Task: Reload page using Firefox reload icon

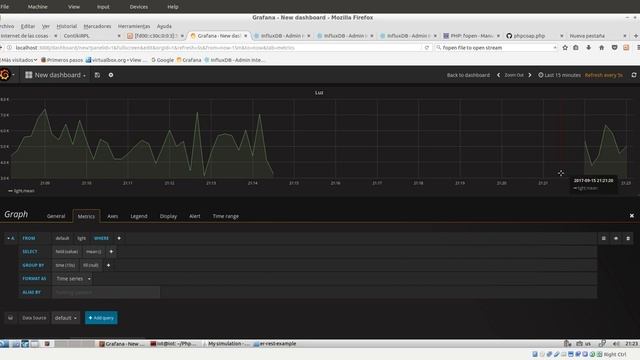Action: coord(427,48)
